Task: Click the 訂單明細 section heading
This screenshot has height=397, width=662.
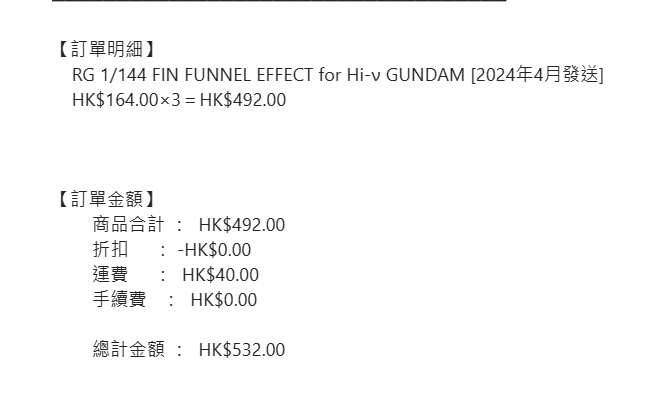Action: pos(106,49)
